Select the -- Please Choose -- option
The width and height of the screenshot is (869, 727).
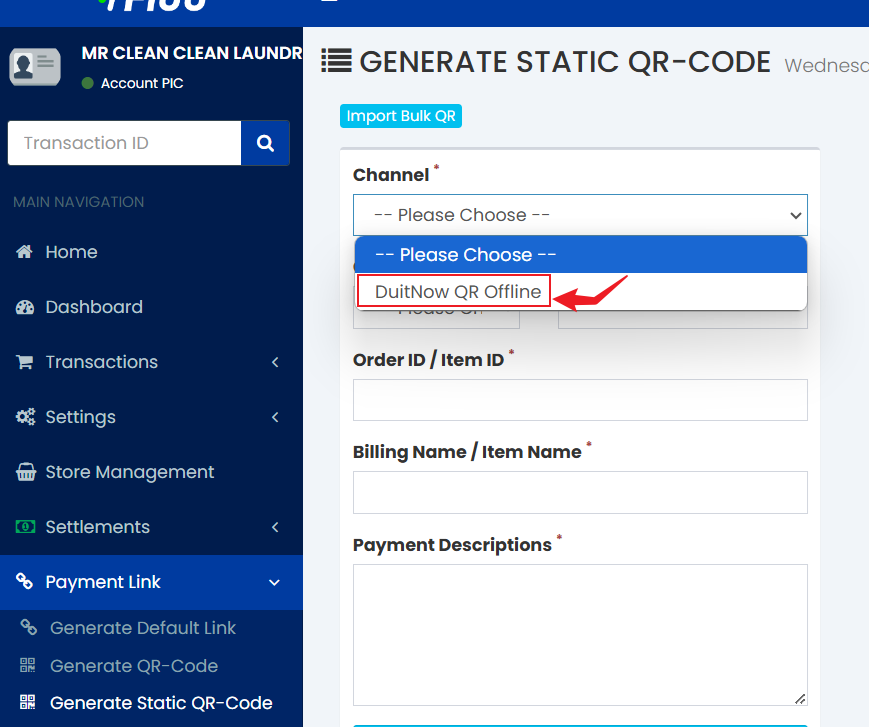(581, 255)
